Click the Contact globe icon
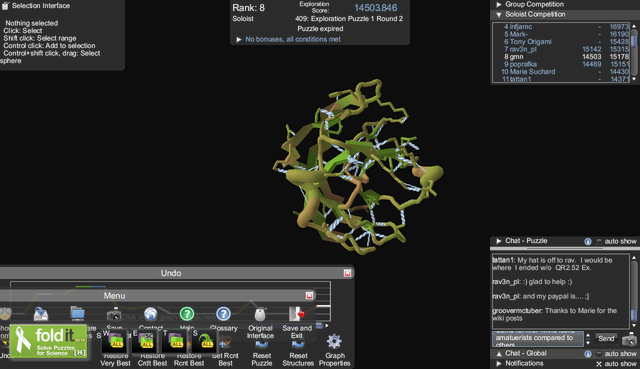640x369 pixels. 151,314
